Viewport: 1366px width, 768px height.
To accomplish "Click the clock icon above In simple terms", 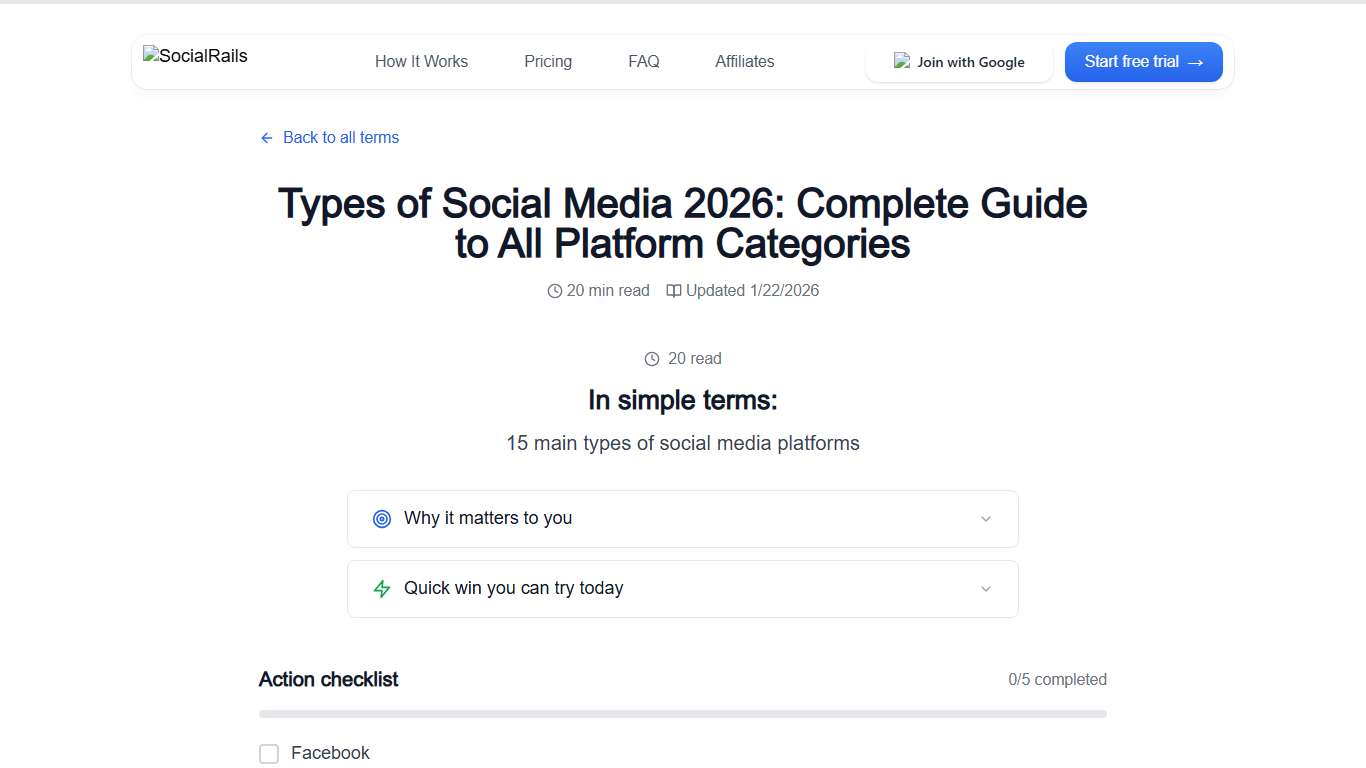I will [652, 358].
